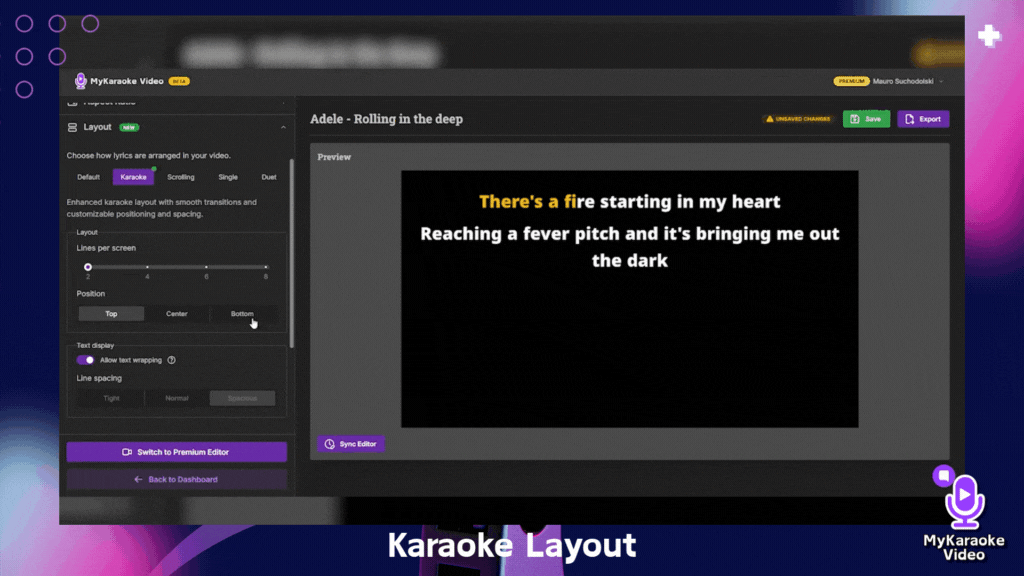Click the Unsaved Changes label
Viewport: 1024px width, 576px height.
(803, 119)
